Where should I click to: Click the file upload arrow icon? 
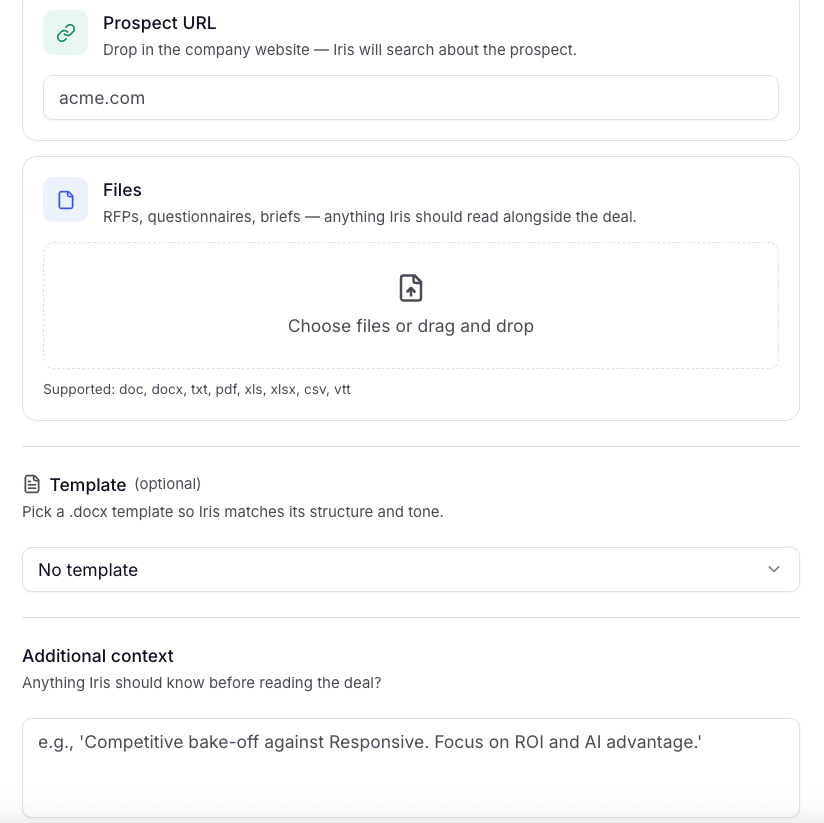411,287
